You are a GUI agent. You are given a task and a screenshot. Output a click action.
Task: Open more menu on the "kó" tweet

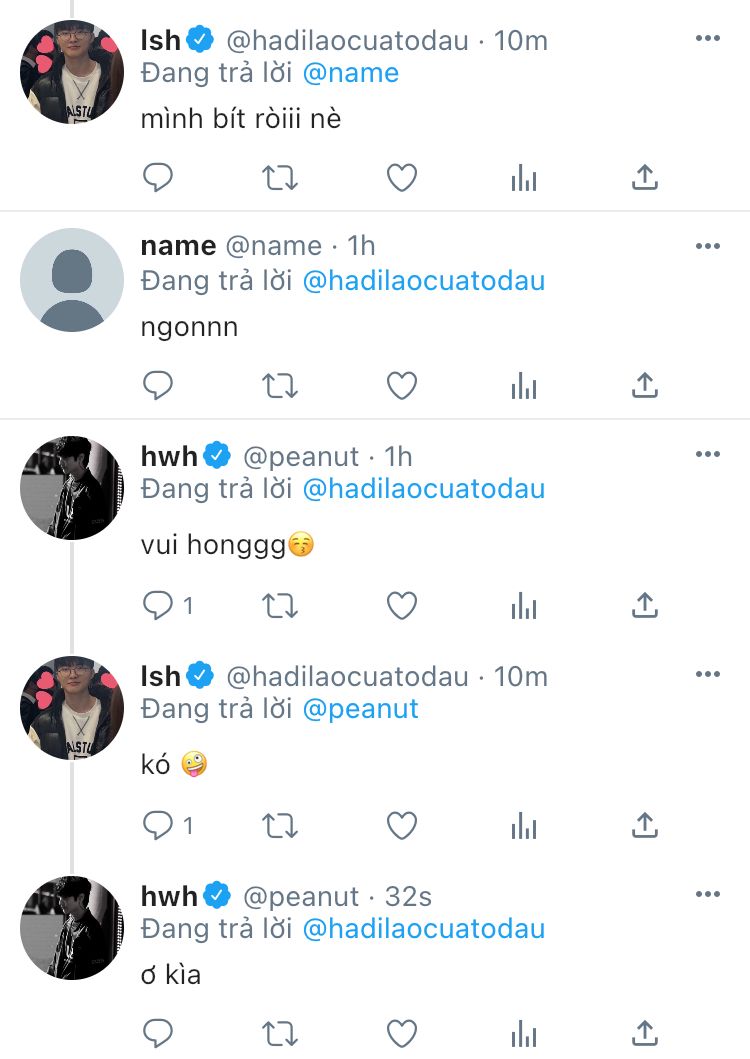tap(708, 675)
